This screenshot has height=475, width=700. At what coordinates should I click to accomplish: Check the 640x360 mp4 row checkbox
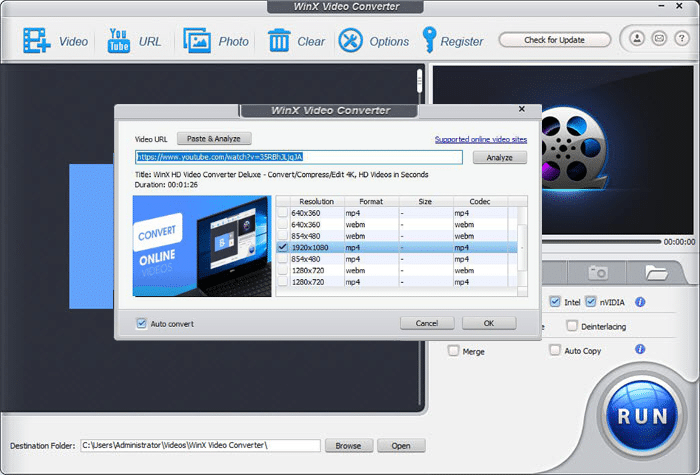pos(283,213)
